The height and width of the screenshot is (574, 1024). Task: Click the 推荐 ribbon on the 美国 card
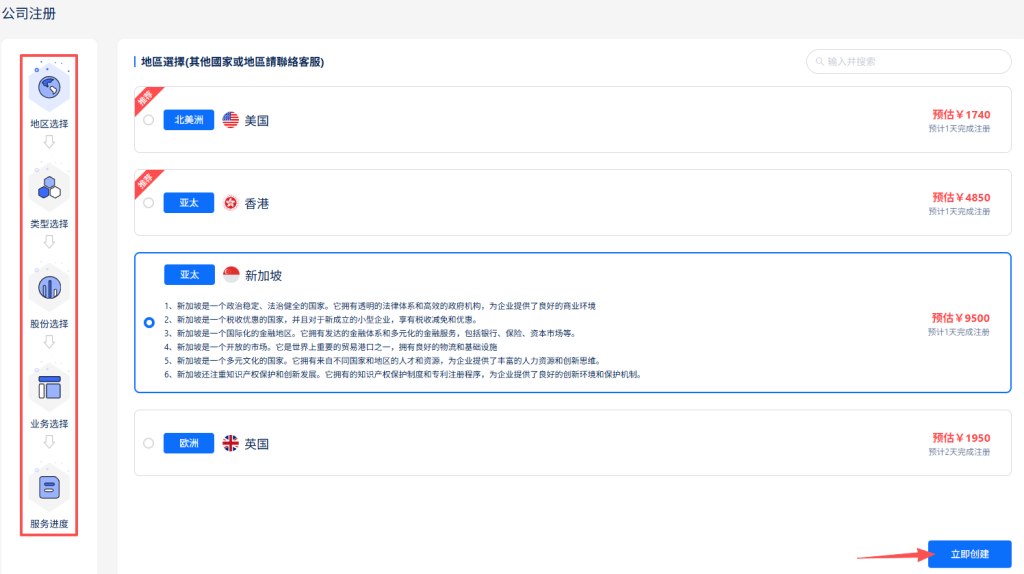pyautogui.click(x=146, y=98)
